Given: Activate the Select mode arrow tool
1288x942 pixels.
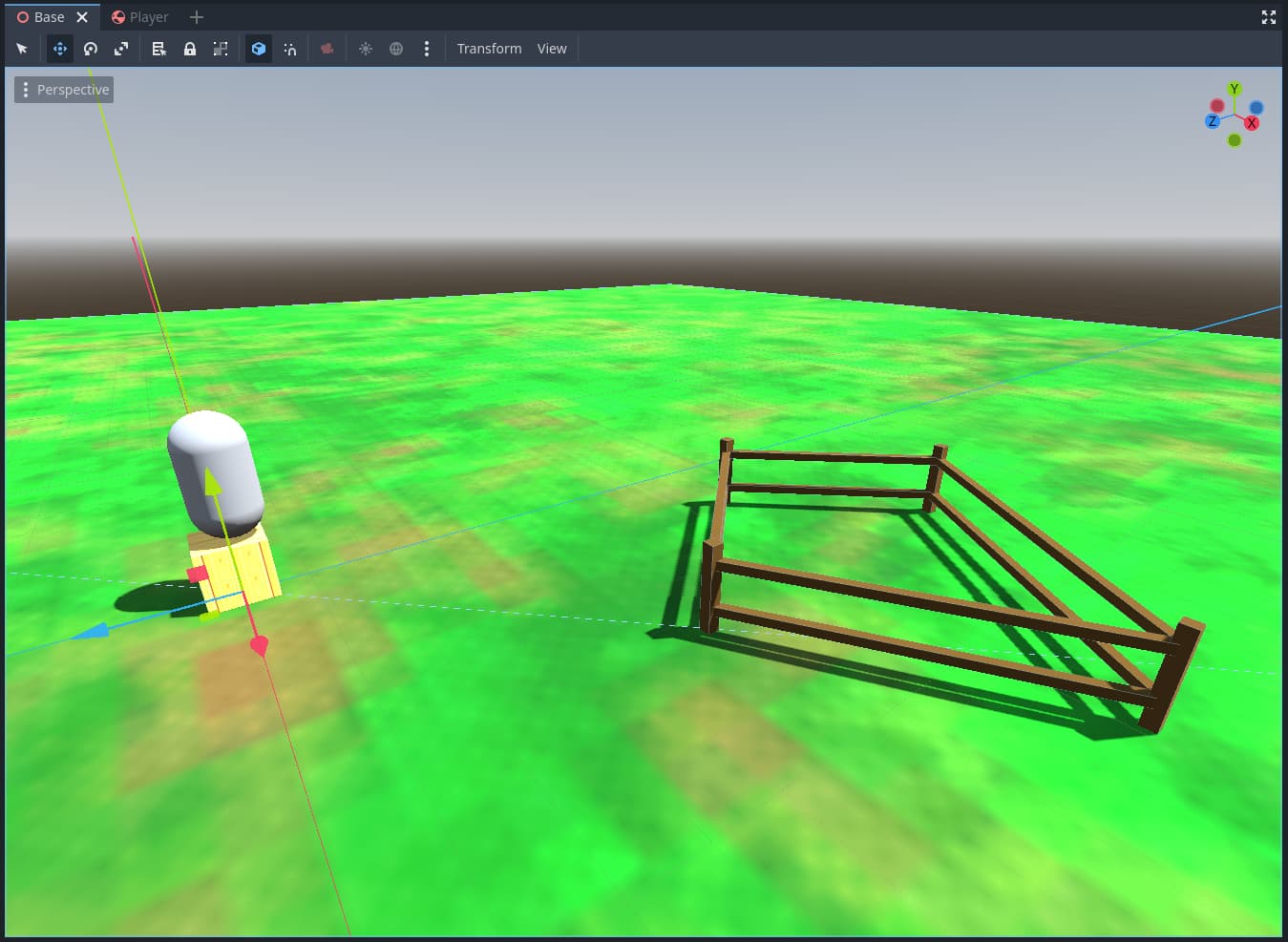Looking at the screenshot, I should 22,49.
